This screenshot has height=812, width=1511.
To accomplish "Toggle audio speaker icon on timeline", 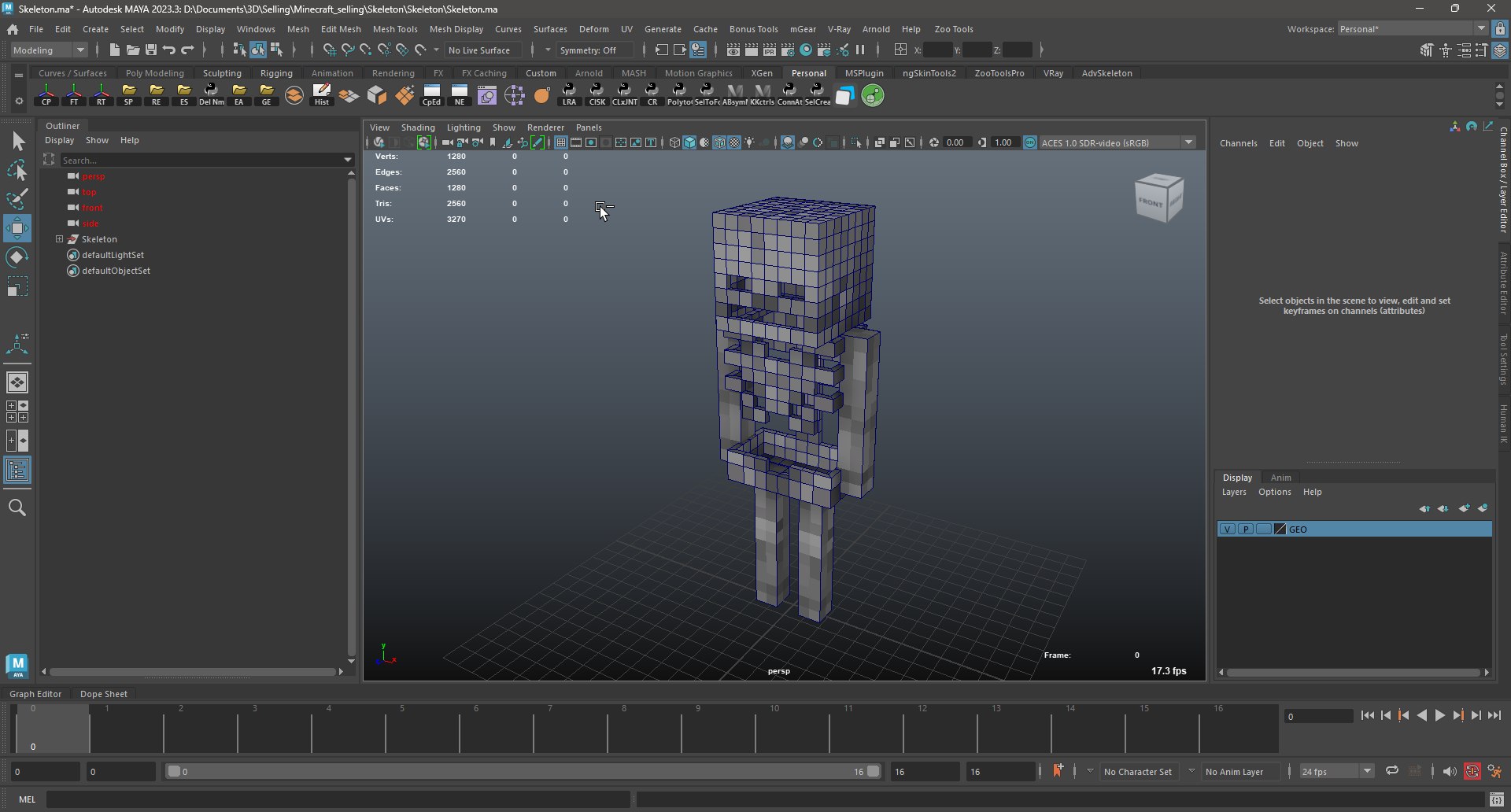I will point(1449,771).
